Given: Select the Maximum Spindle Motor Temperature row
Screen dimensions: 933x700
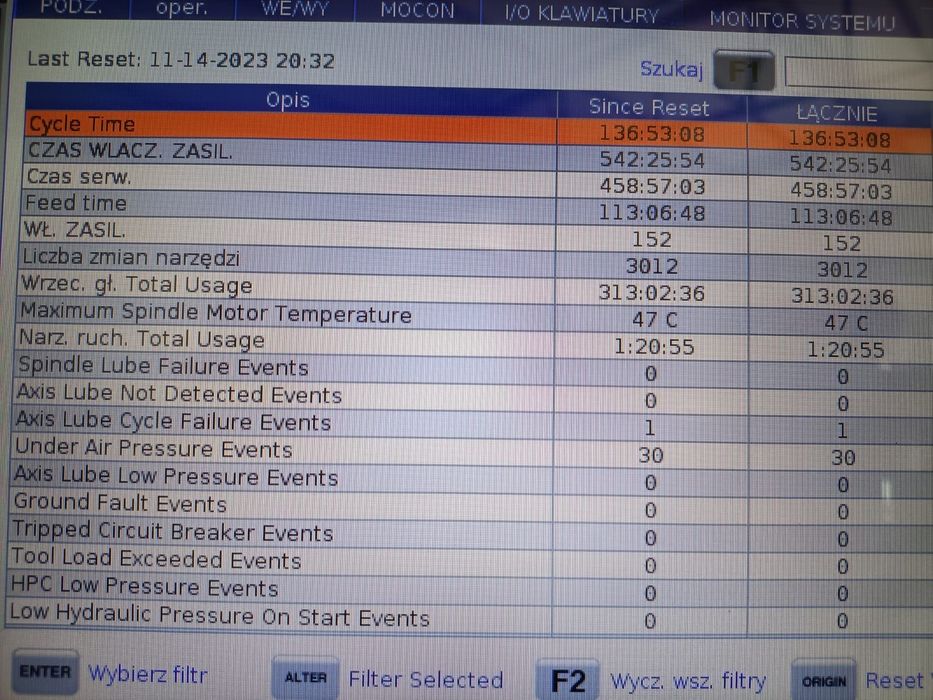Looking at the screenshot, I should (474, 315).
